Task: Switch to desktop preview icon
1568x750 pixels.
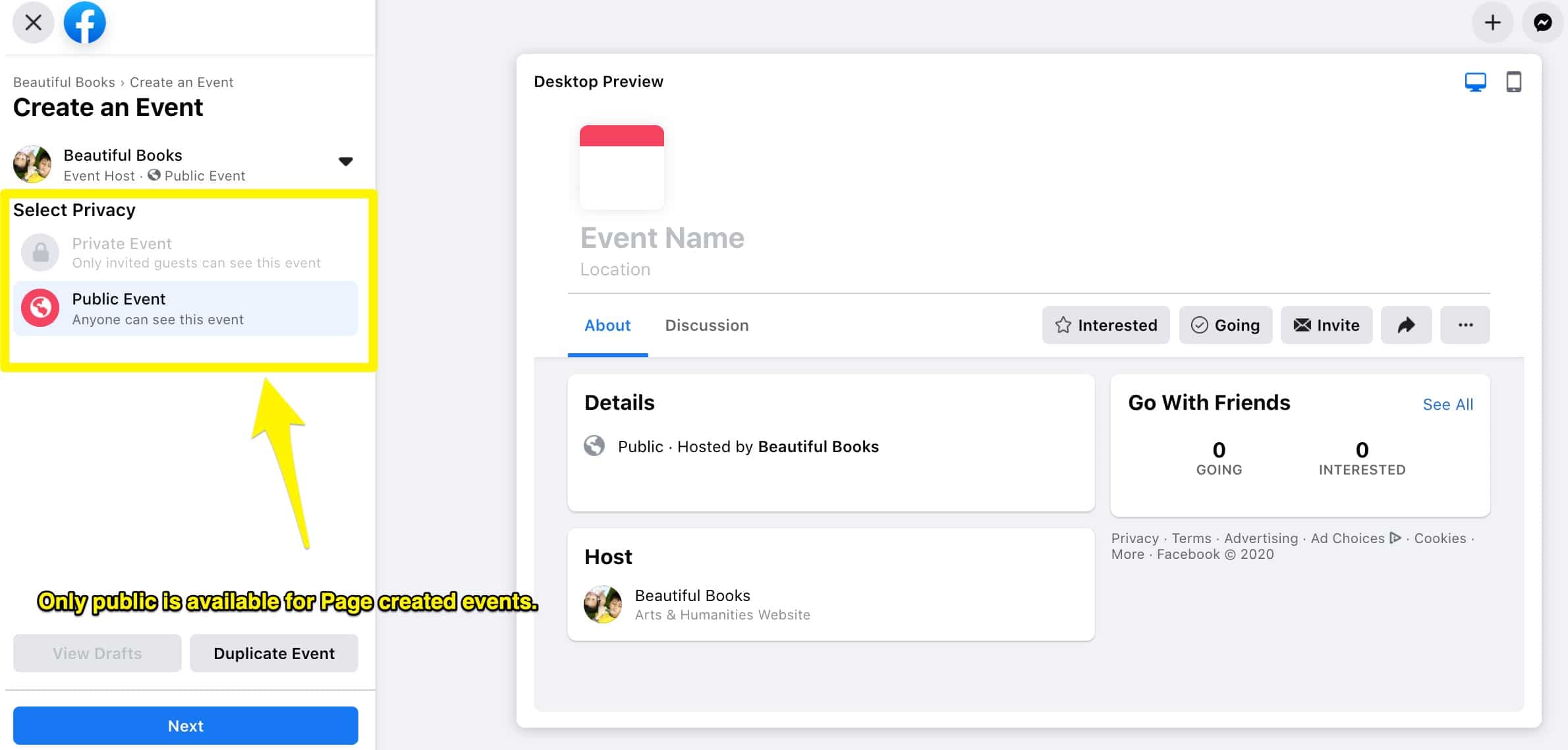Action: click(x=1475, y=82)
